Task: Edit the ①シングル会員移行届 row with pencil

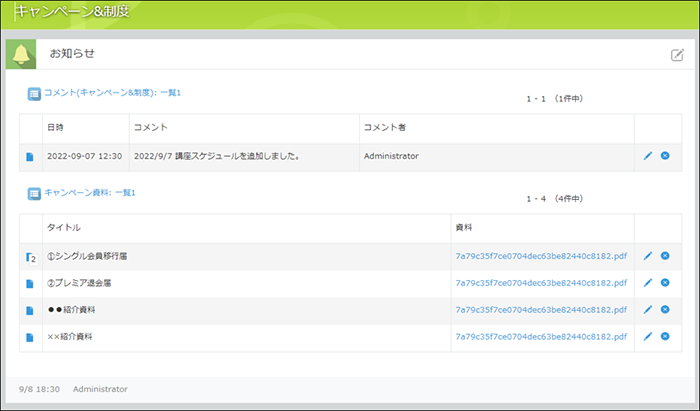Action: click(x=647, y=256)
